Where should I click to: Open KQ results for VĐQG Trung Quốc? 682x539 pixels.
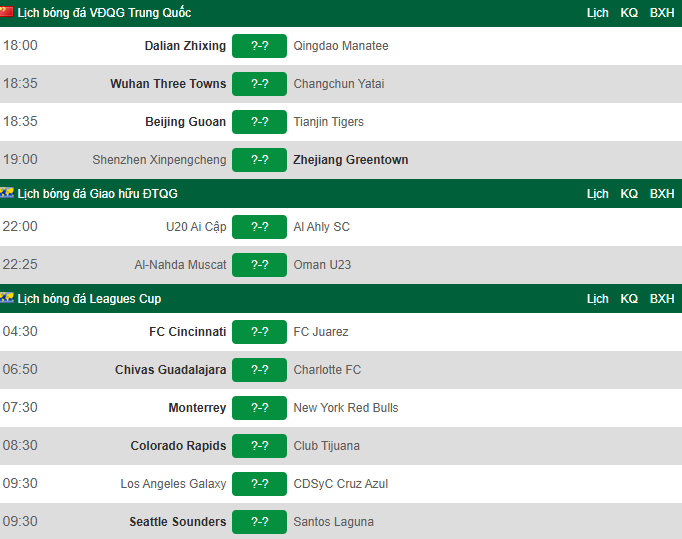click(x=629, y=13)
